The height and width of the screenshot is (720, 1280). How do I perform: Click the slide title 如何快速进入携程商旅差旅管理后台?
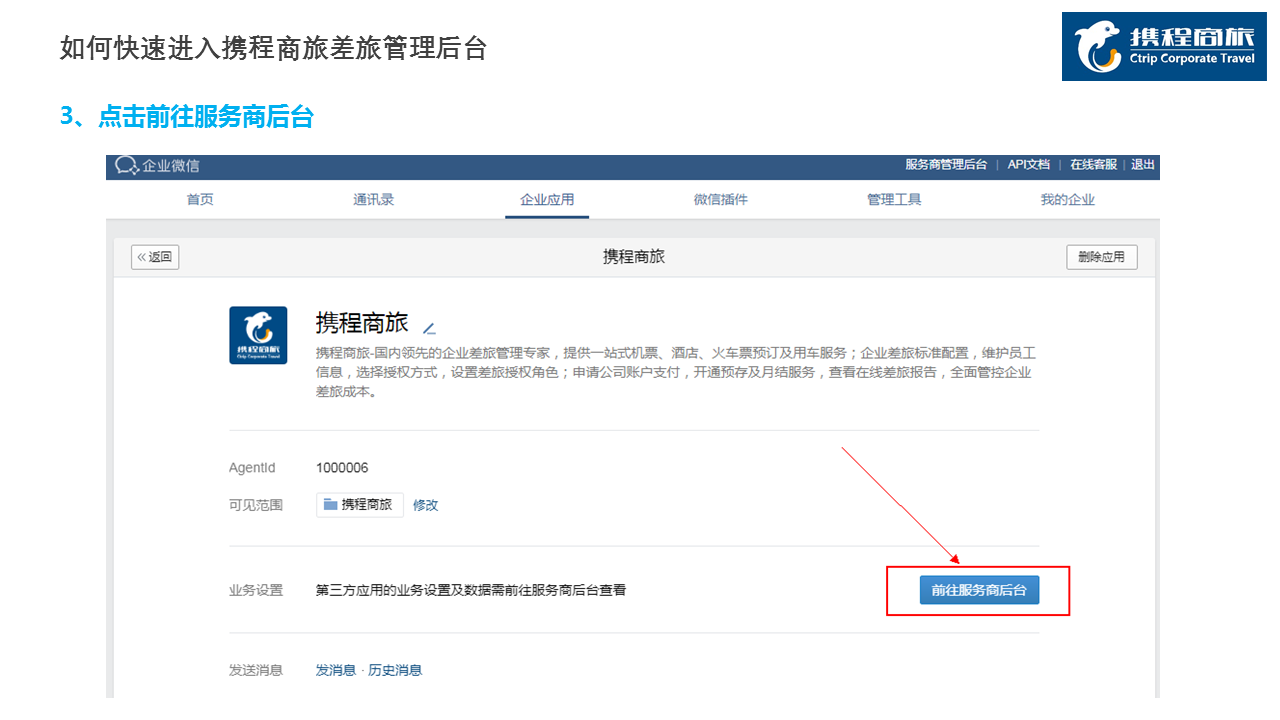pyautogui.click(x=273, y=47)
